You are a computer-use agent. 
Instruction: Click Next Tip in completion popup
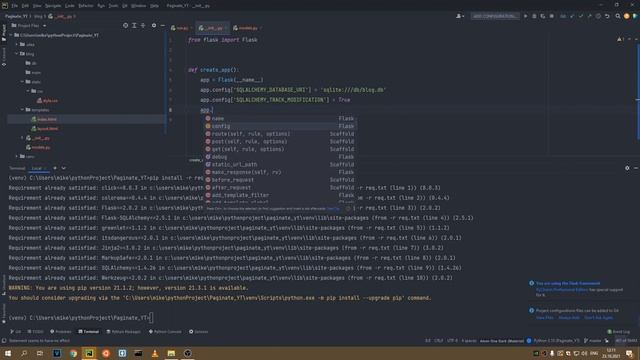[333, 209]
